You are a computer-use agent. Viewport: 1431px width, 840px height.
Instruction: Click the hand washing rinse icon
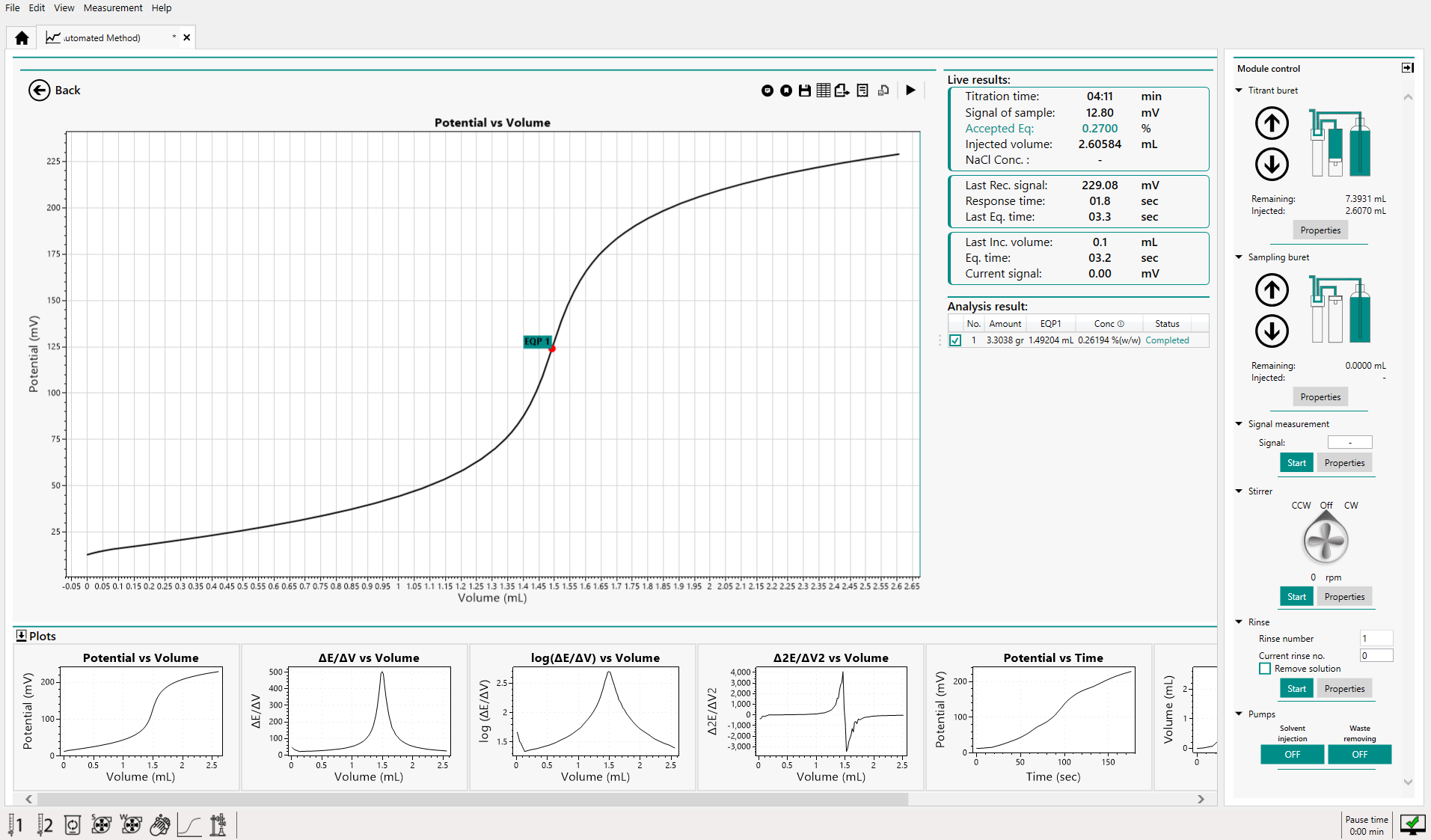coord(160,825)
